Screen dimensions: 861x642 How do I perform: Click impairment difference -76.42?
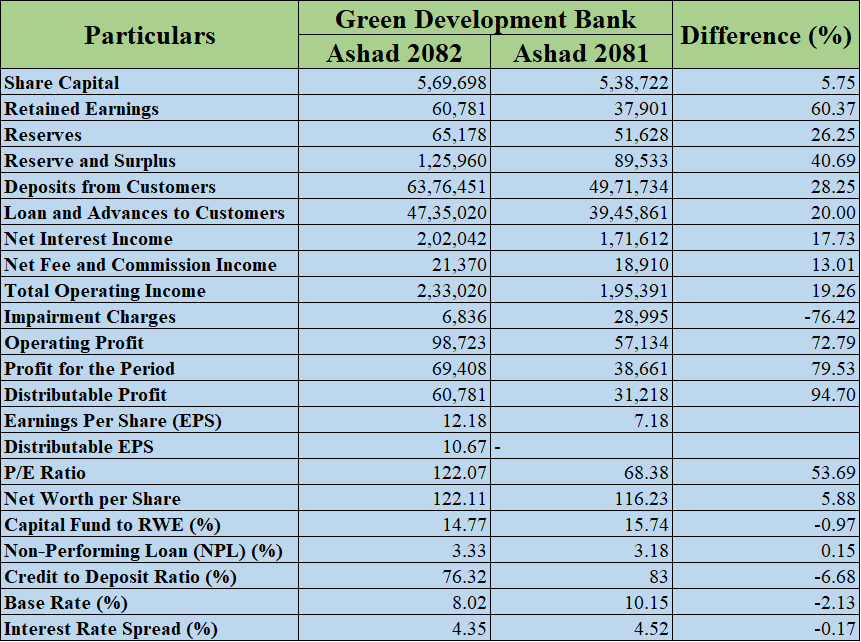(x=829, y=317)
